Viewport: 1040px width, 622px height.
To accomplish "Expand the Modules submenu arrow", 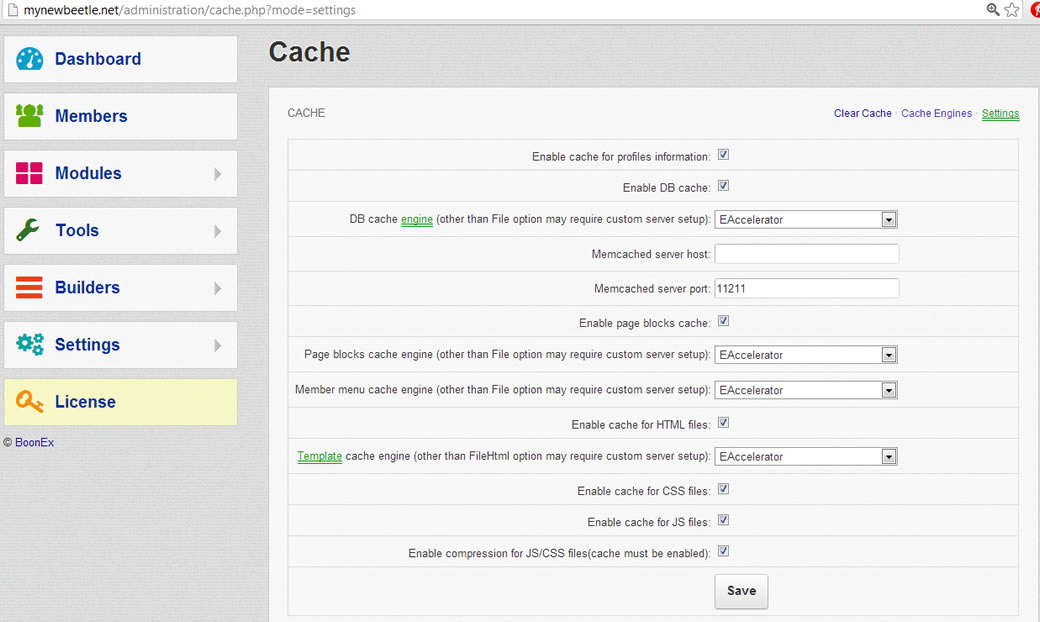I will point(218,174).
